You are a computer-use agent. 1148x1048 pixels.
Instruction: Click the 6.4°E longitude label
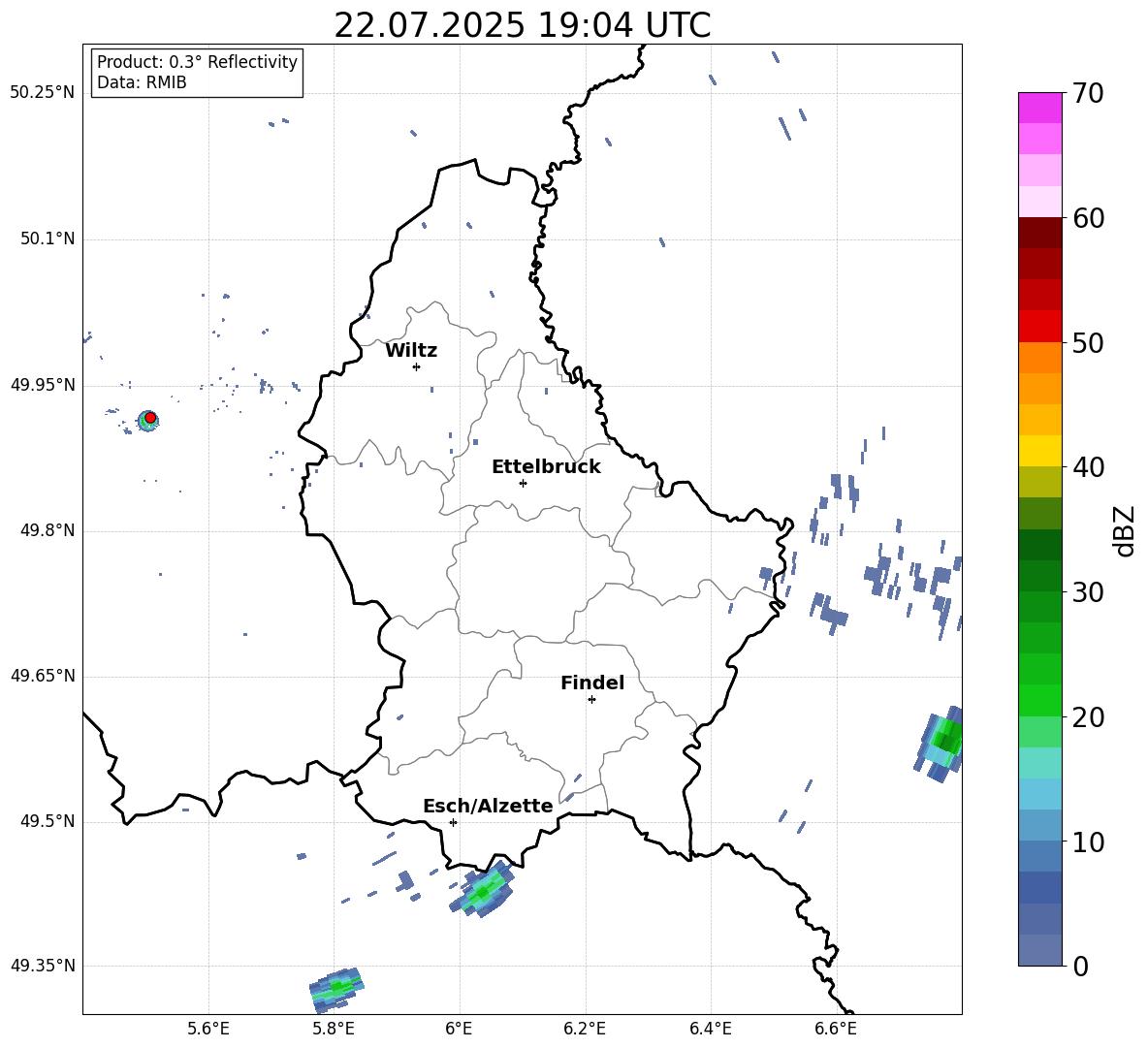tap(710, 1029)
